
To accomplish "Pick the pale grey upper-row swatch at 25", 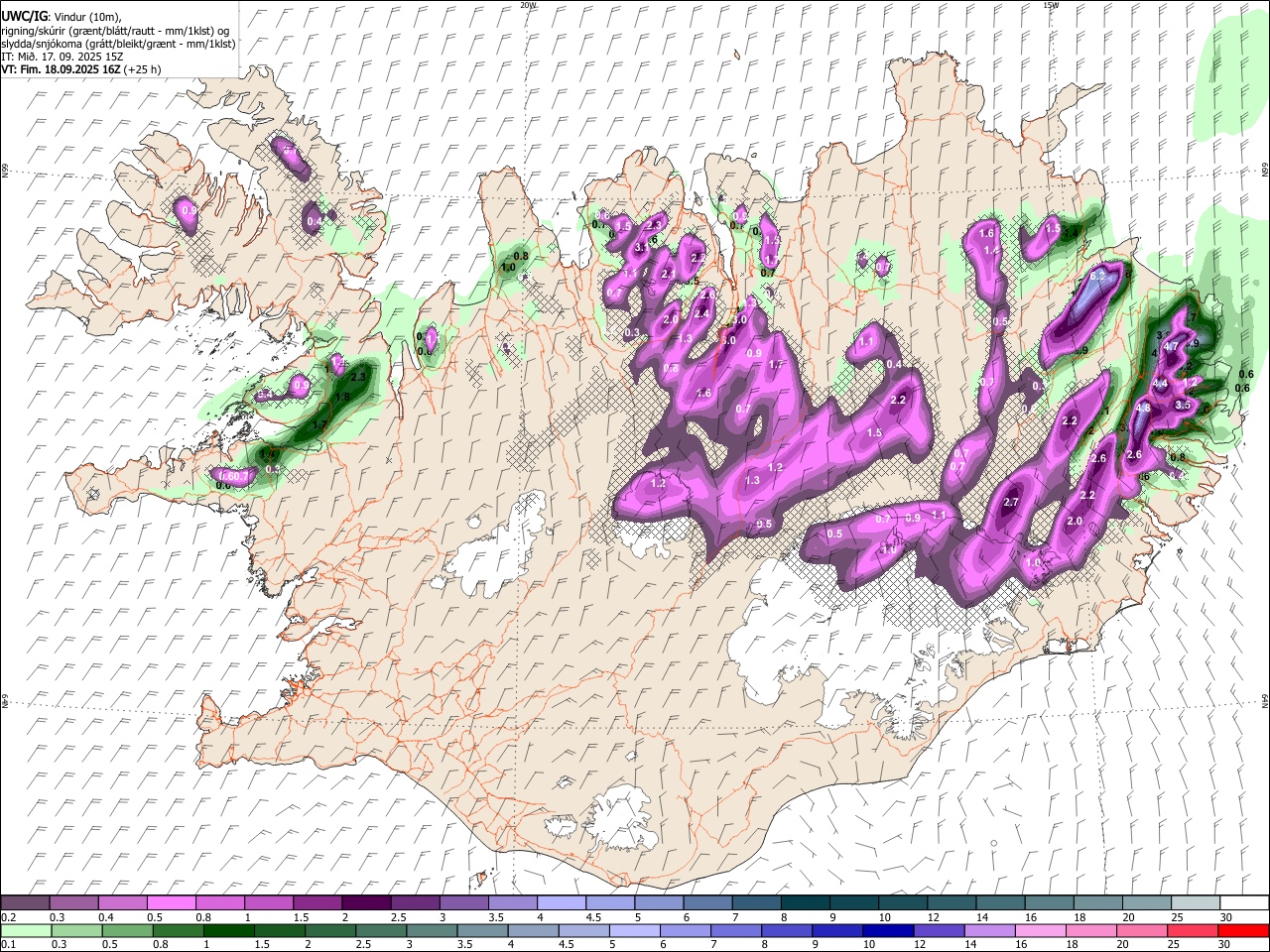I will [x=1197, y=902].
